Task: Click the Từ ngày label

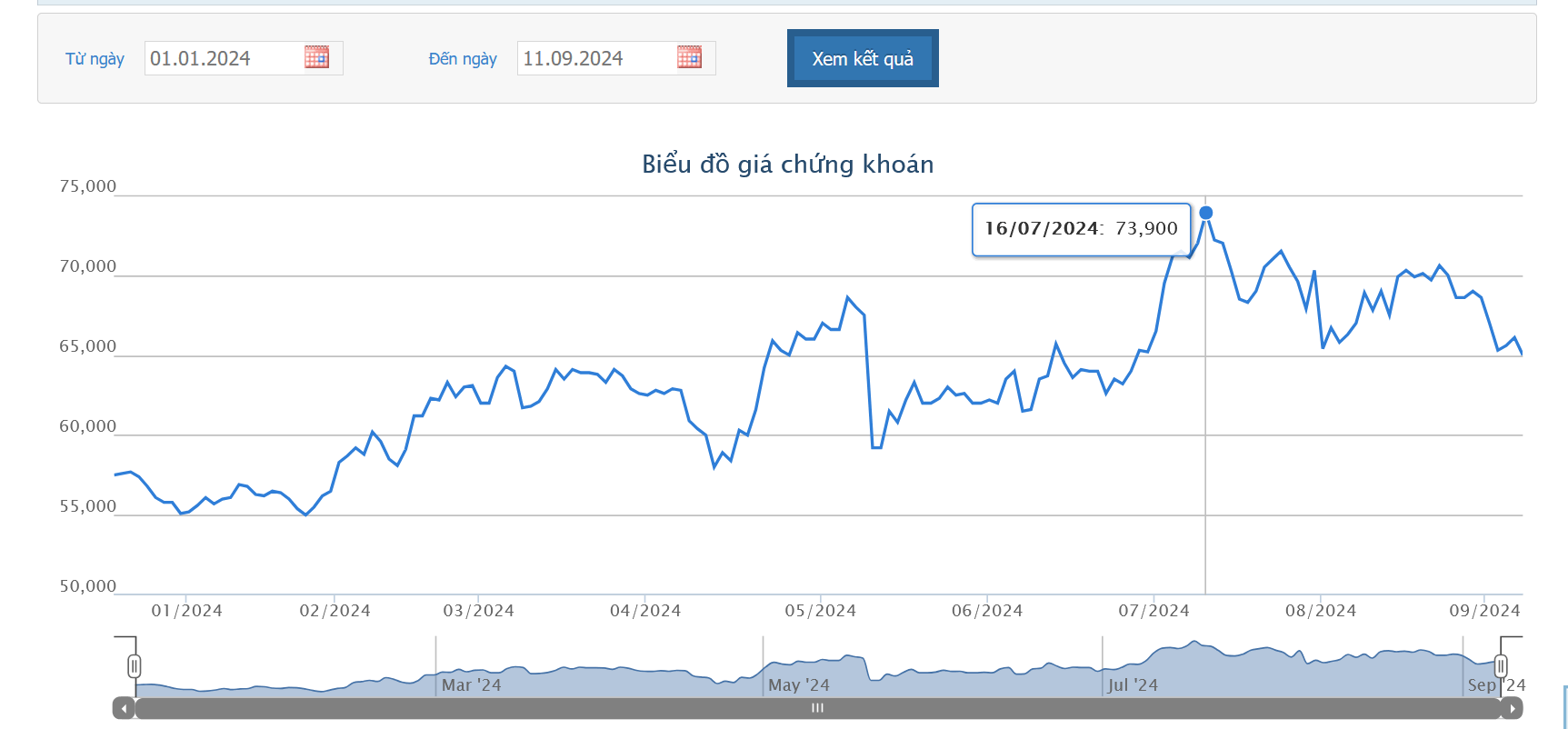Action: 95,59
